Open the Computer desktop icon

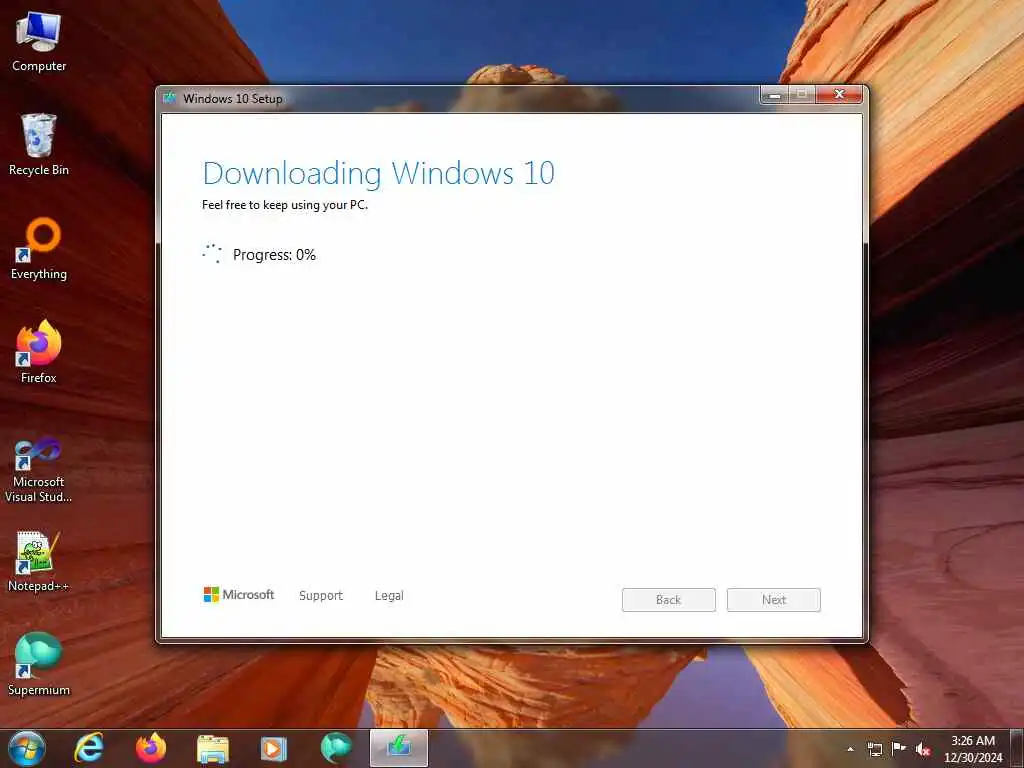tap(39, 41)
